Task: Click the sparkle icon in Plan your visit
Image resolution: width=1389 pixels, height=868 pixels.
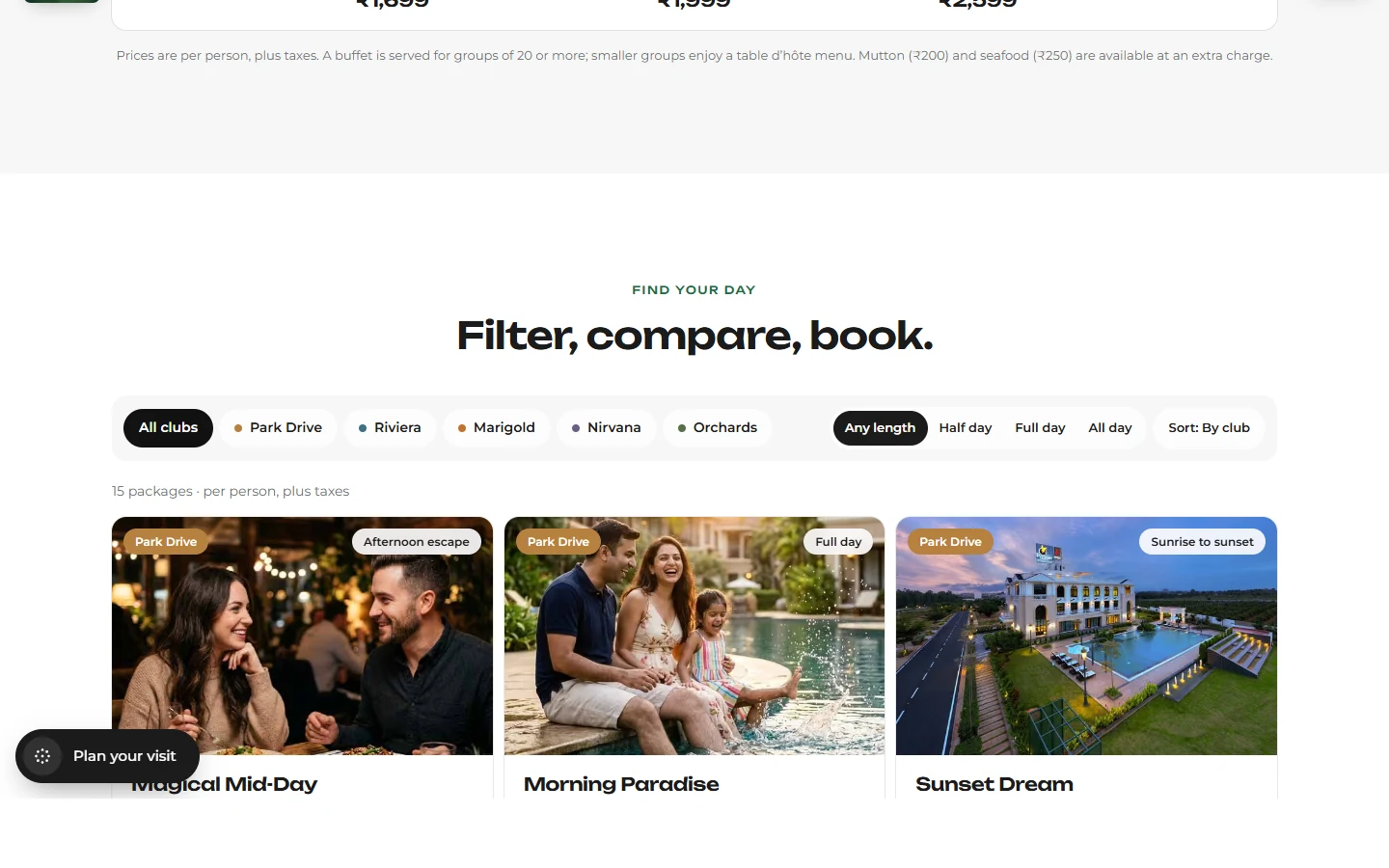Action: click(x=42, y=756)
